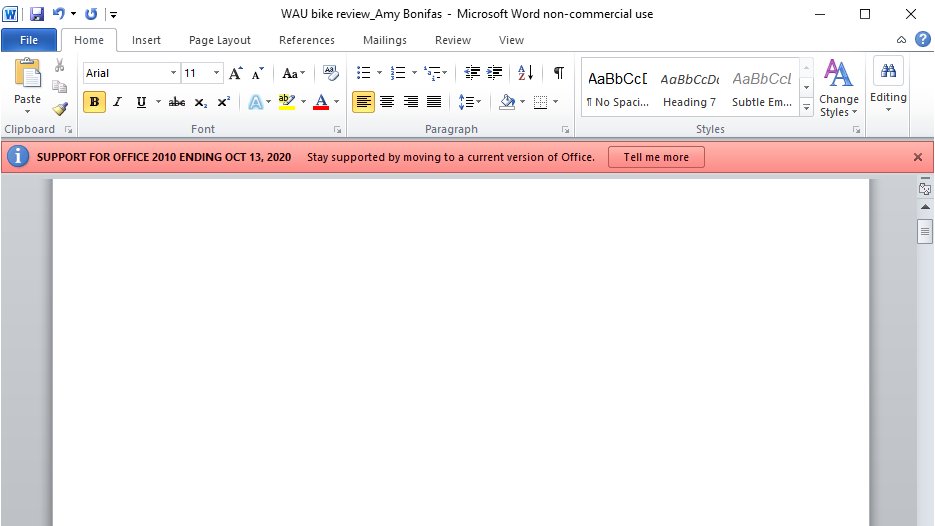Open the Paragraph dialog launcher
This screenshot has width=935, height=526.
[565, 129]
